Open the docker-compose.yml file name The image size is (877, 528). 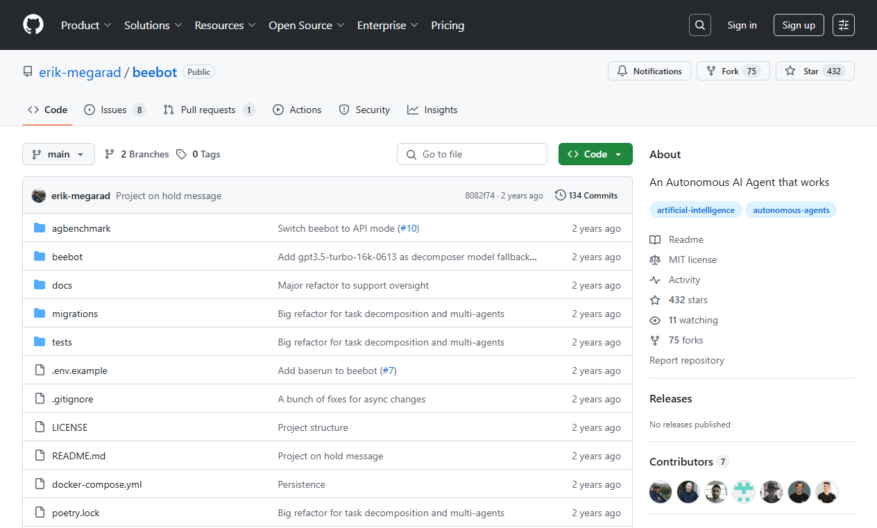[x=97, y=484]
